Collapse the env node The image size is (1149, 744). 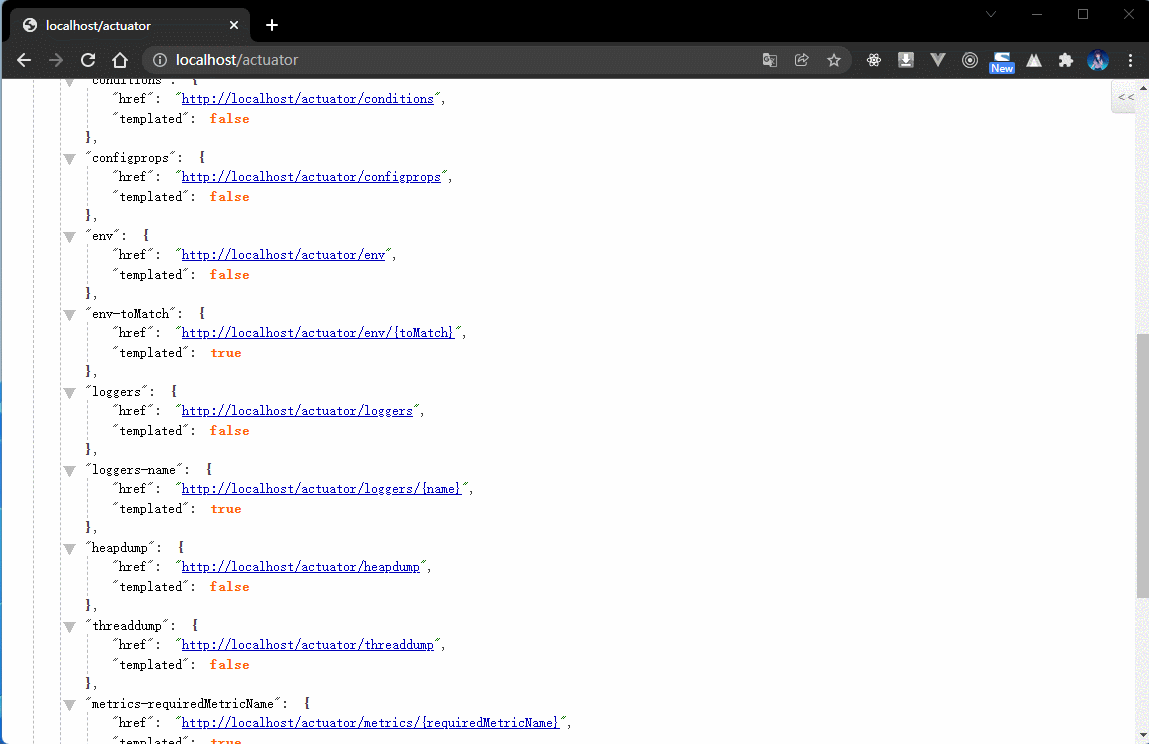[70, 237]
